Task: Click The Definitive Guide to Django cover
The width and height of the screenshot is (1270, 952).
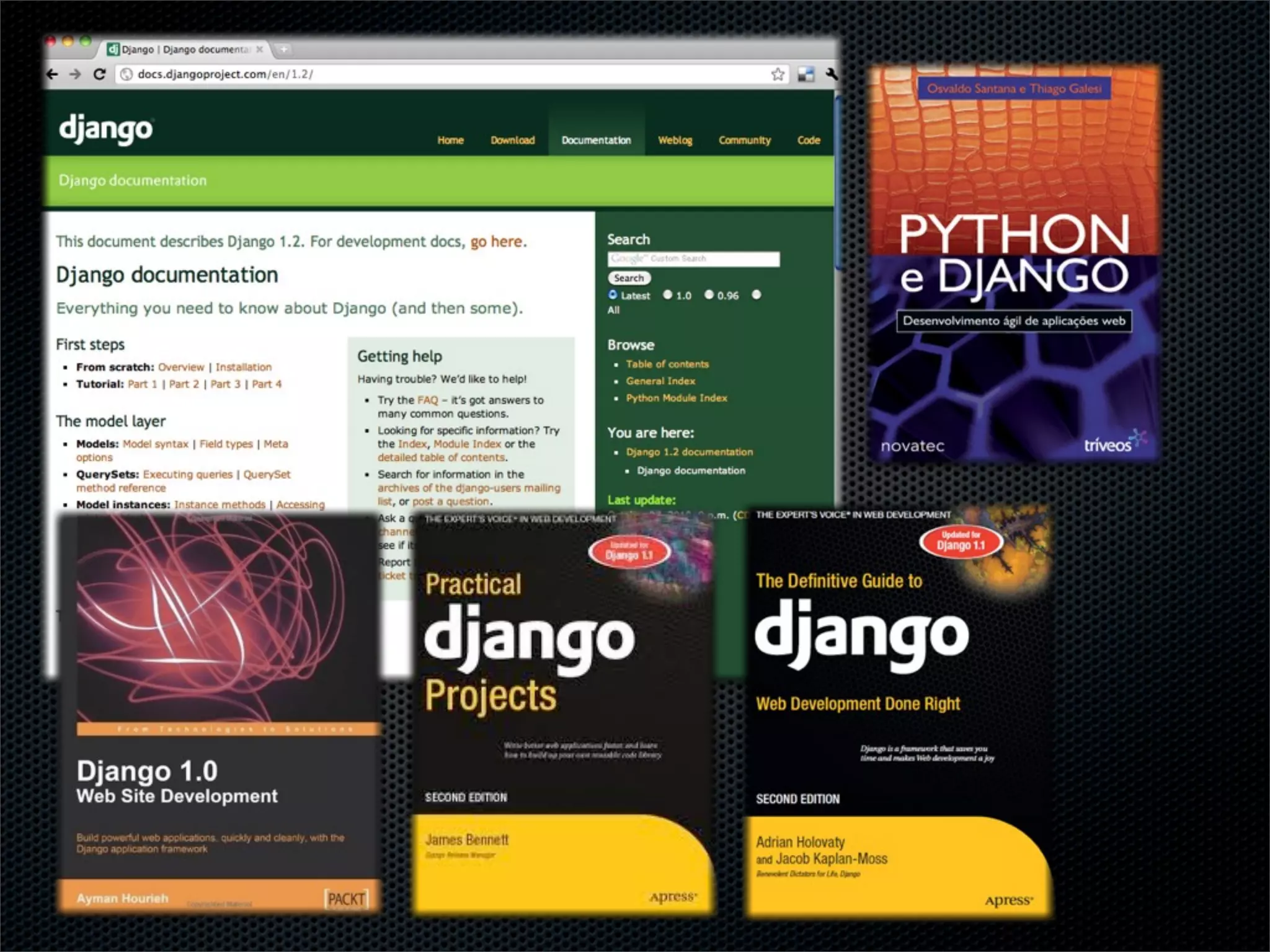Action: click(899, 712)
